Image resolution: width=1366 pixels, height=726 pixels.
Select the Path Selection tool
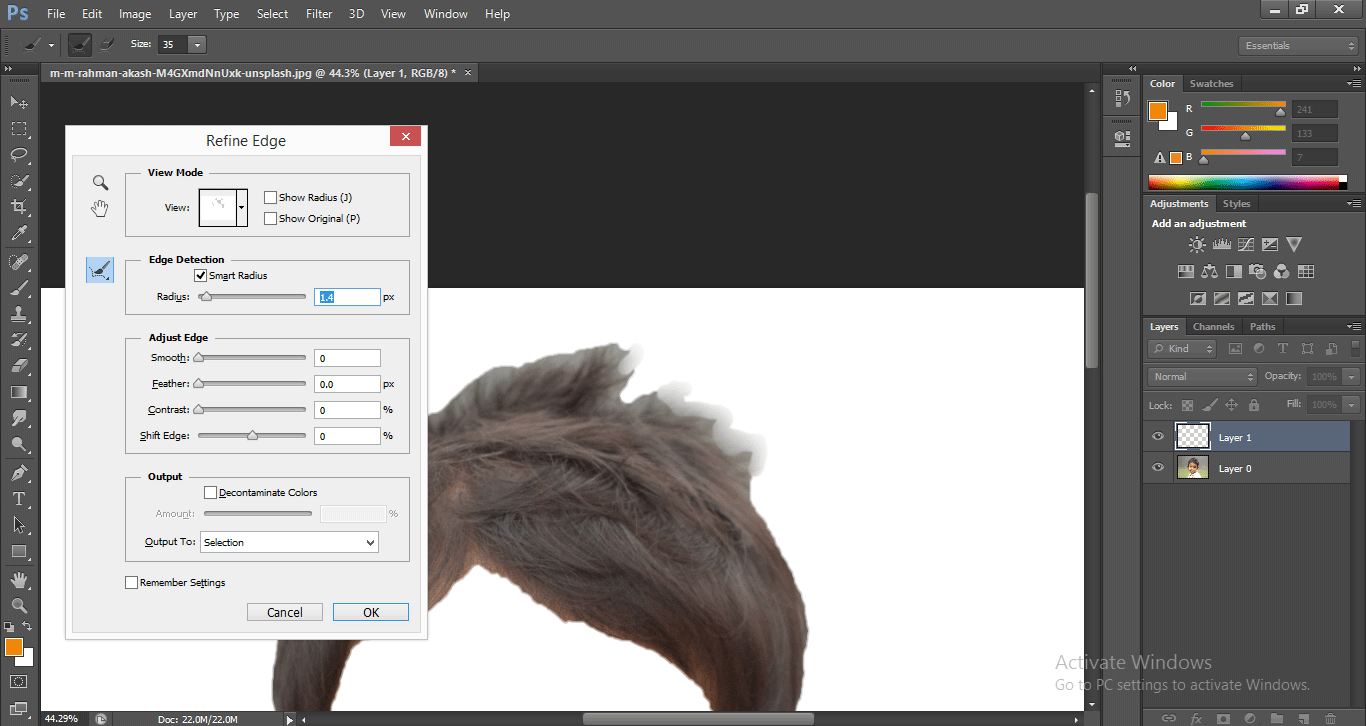(19, 524)
